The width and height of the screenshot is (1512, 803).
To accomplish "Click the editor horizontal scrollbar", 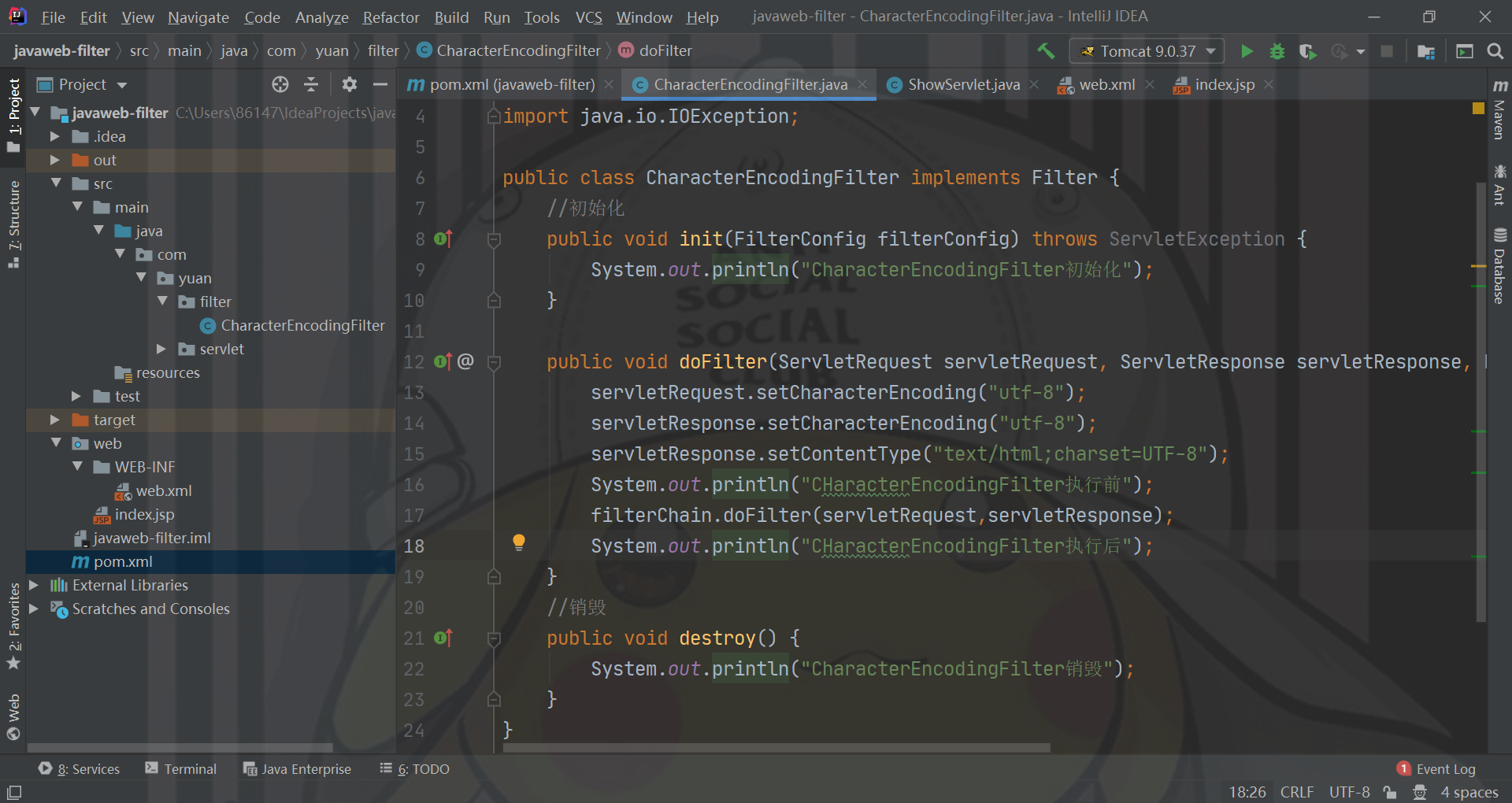I will click(776, 748).
